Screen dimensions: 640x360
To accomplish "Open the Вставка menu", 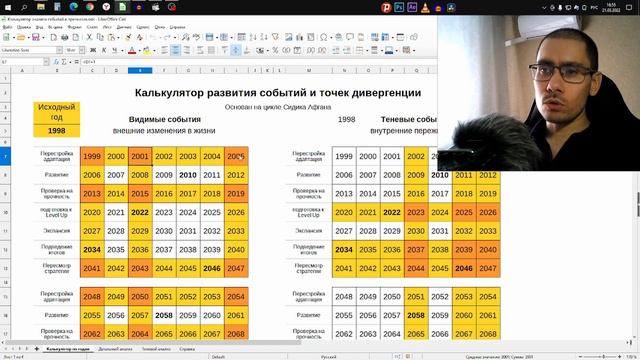I will point(55,27).
